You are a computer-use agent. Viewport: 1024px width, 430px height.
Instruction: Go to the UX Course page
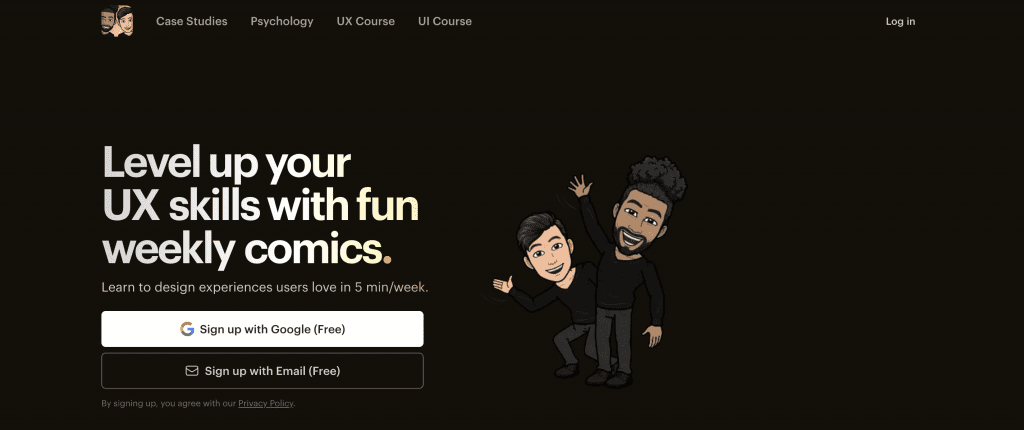366,22
